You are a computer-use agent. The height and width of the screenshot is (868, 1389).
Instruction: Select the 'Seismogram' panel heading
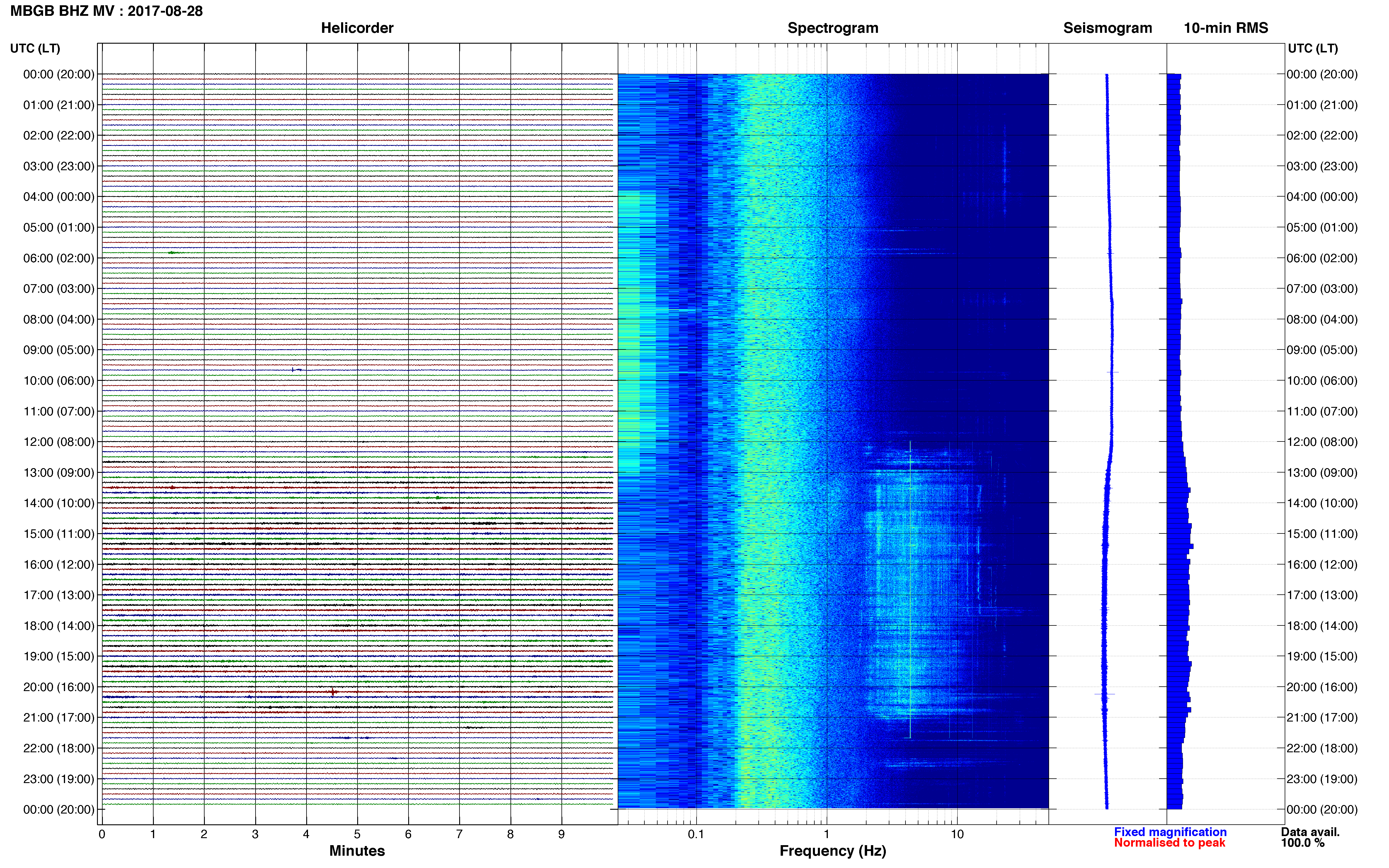[1108, 28]
